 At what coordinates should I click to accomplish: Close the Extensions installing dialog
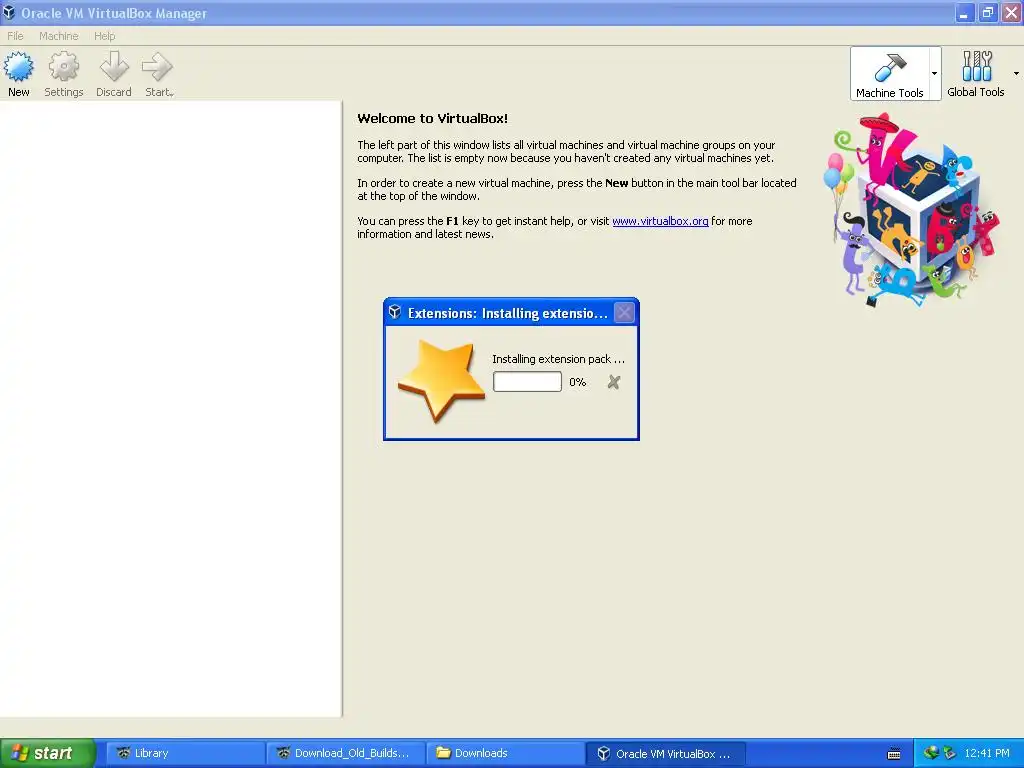coord(624,313)
